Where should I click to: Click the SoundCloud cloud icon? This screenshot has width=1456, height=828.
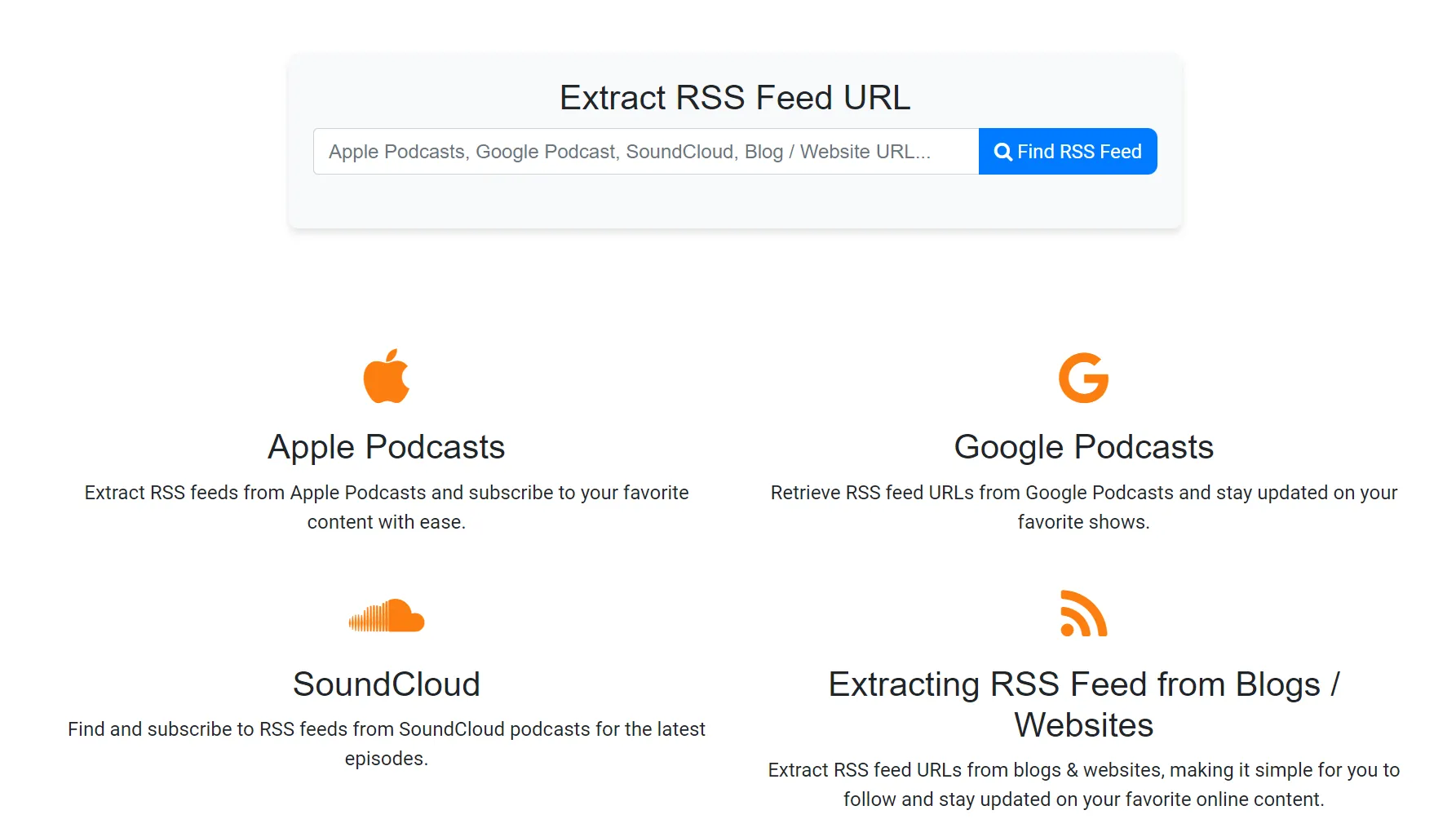point(387,615)
